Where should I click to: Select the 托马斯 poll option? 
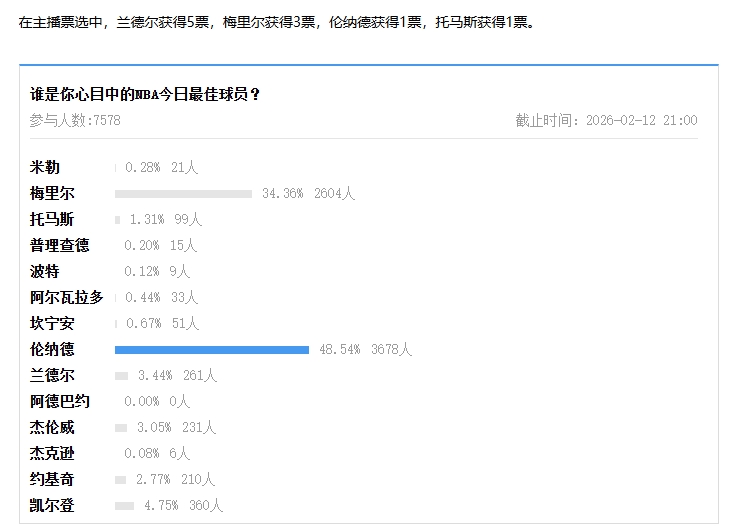tap(52, 219)
